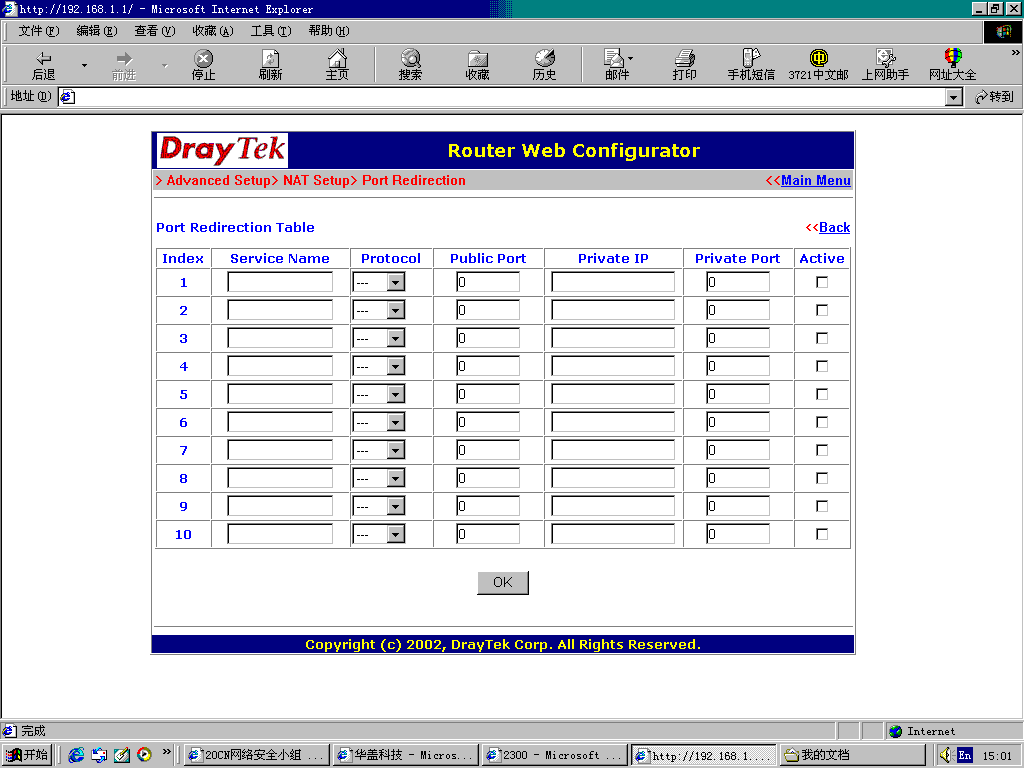The width and height of the screenshot is (1024, 768).
Task: Expand the address bar dropdown arrow
Action: point(953,97)
